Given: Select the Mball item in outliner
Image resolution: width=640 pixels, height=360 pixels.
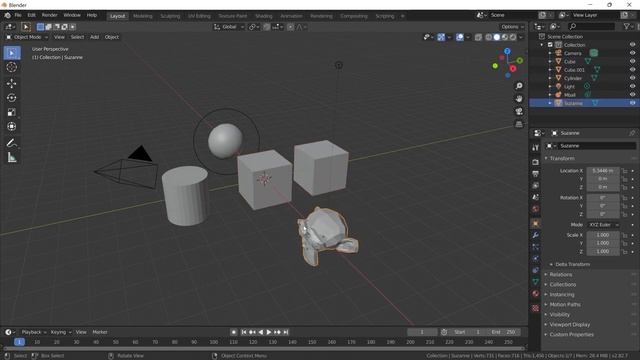Looking at the screenshot, I should (570, 95).
